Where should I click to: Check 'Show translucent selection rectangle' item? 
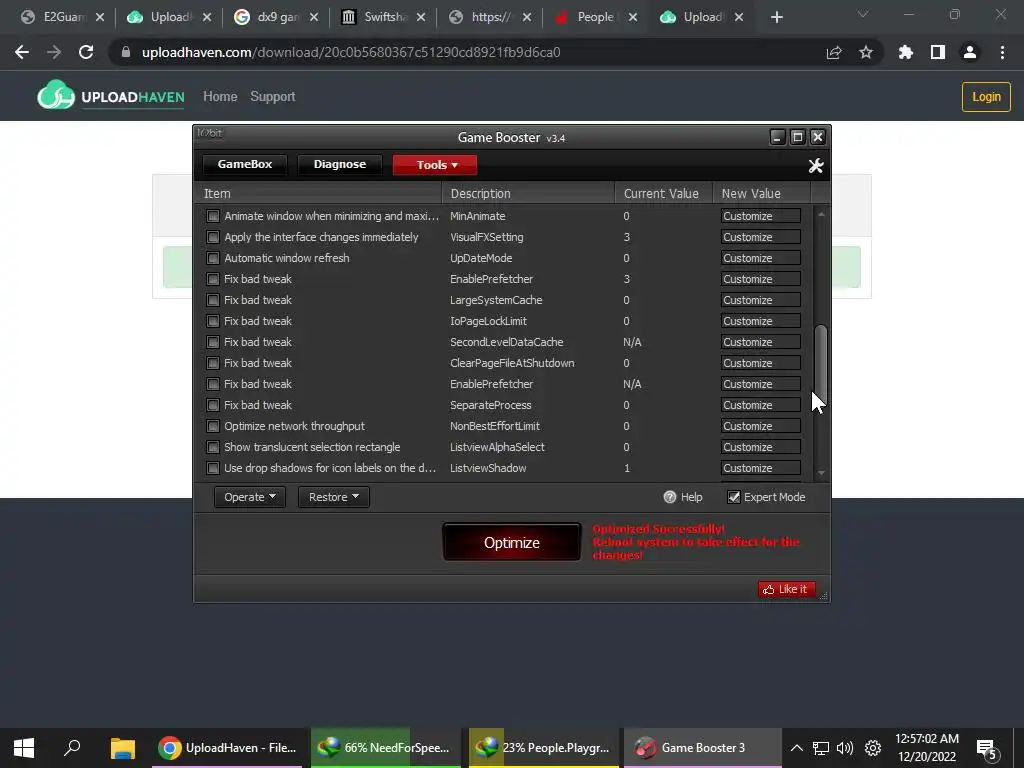(x=212, y=447)
